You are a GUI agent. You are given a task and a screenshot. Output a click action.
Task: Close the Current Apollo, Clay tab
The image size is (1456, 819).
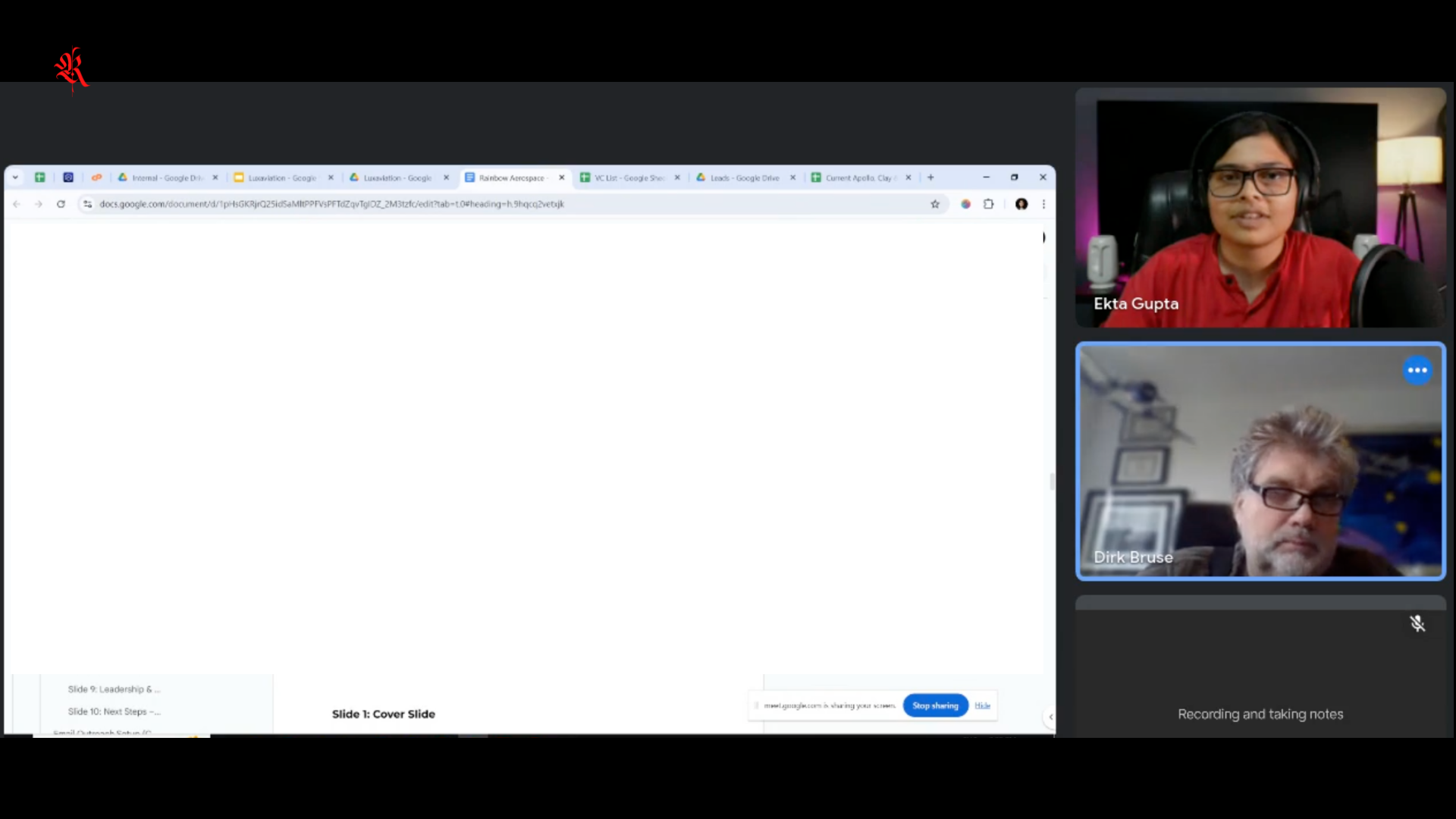(x=908, y=177)
